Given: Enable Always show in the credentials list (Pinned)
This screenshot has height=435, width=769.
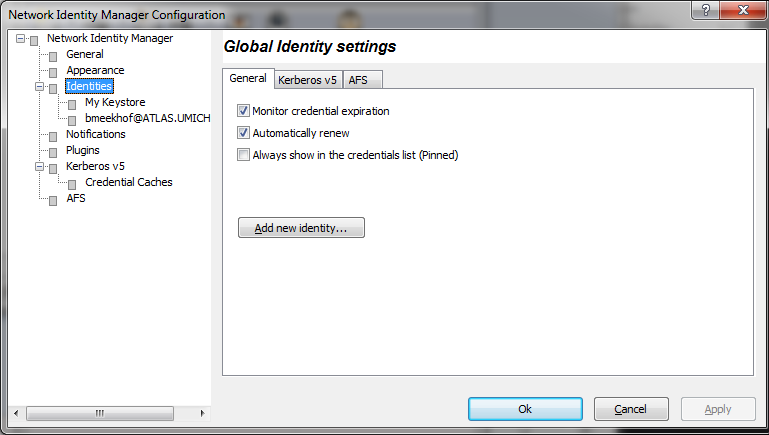Looking at the screenshot, I should click(243, 155).
